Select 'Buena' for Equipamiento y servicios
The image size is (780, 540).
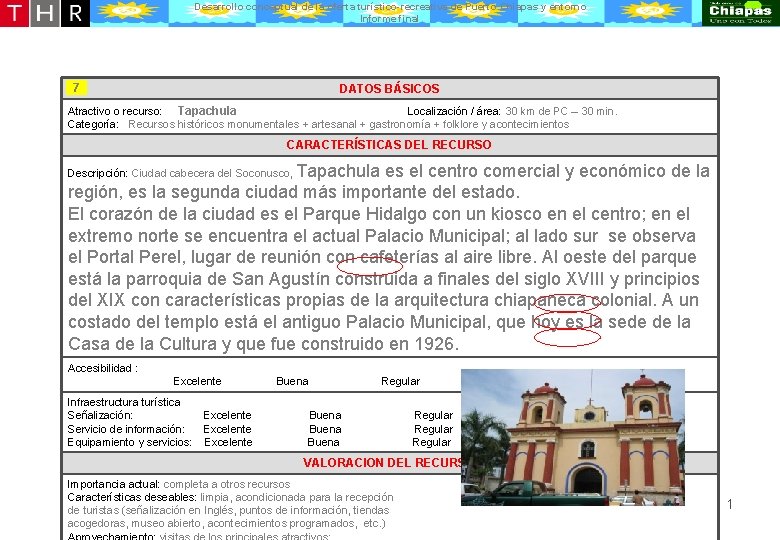[x=323, y=443]
